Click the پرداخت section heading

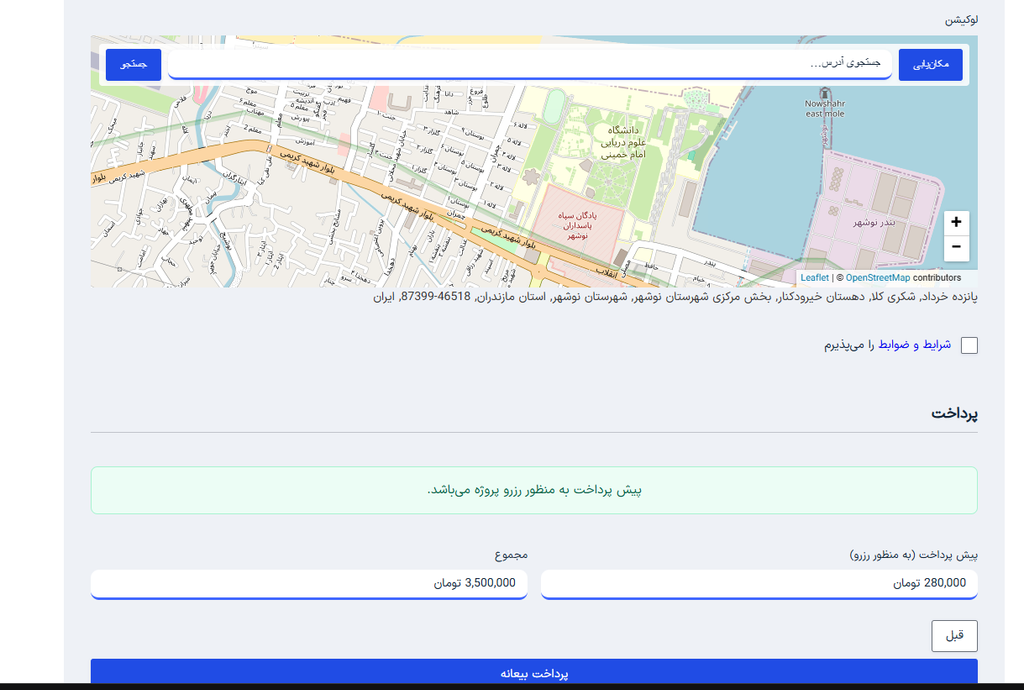(x=954, y=413)
